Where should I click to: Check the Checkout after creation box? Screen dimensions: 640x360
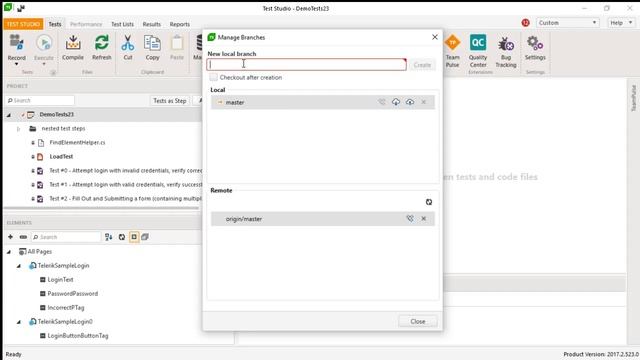click(213, 77)
